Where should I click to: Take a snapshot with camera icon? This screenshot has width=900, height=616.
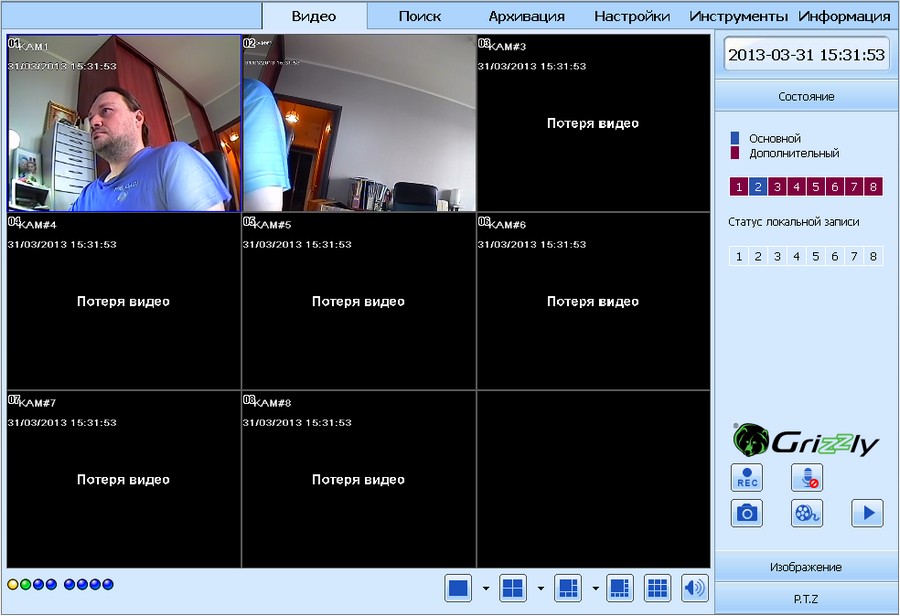747,513
